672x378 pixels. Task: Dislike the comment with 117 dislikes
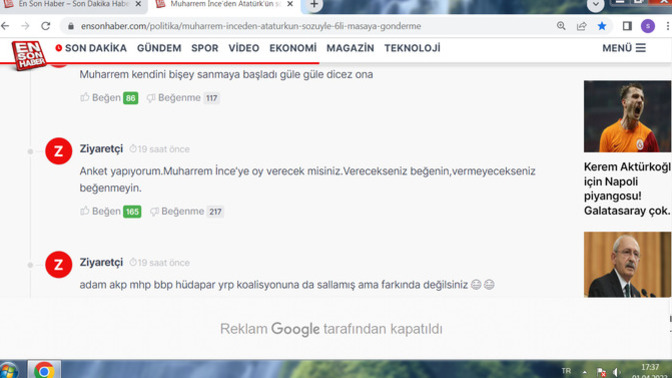point(183,98)
